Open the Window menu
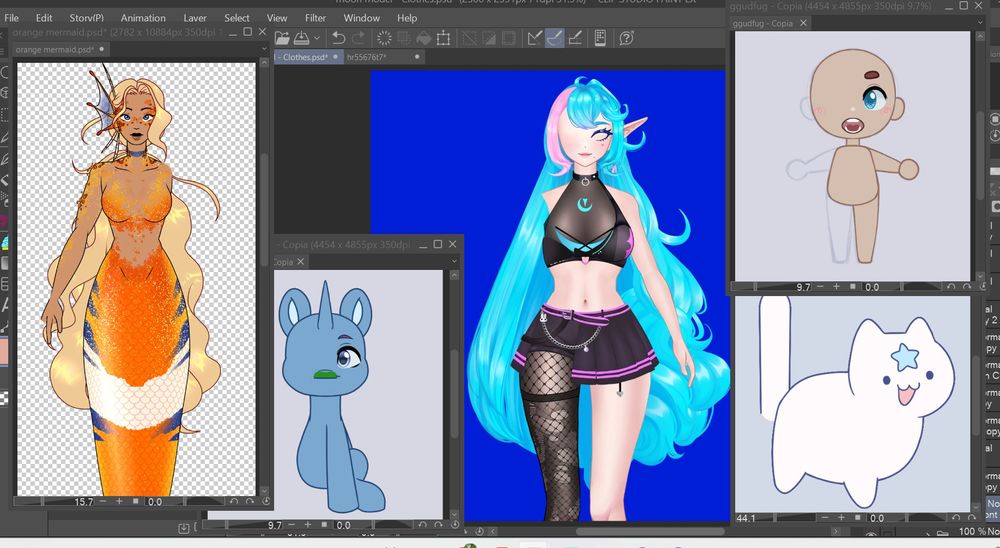 click(362, 18)
